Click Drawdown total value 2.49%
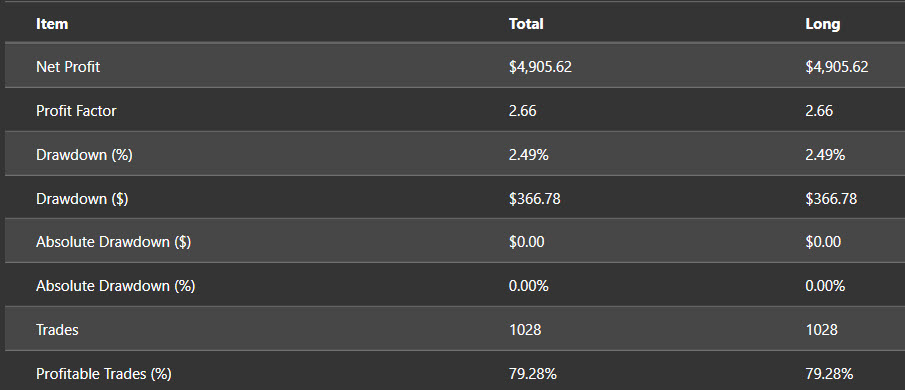Screen dimensions: 905x390 [x=529, y=155]
